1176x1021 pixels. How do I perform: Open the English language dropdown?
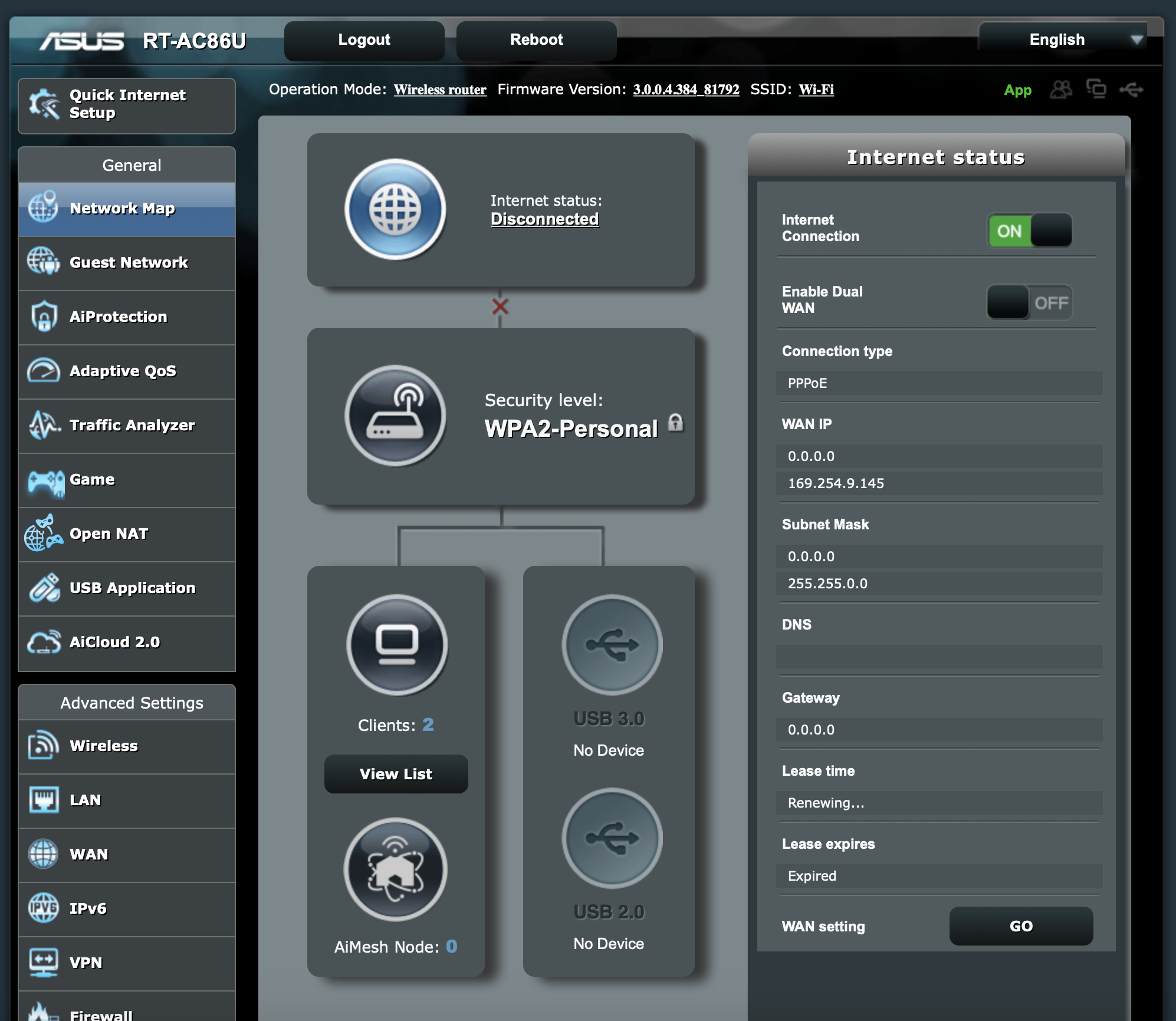click(x=1063, y=39)
